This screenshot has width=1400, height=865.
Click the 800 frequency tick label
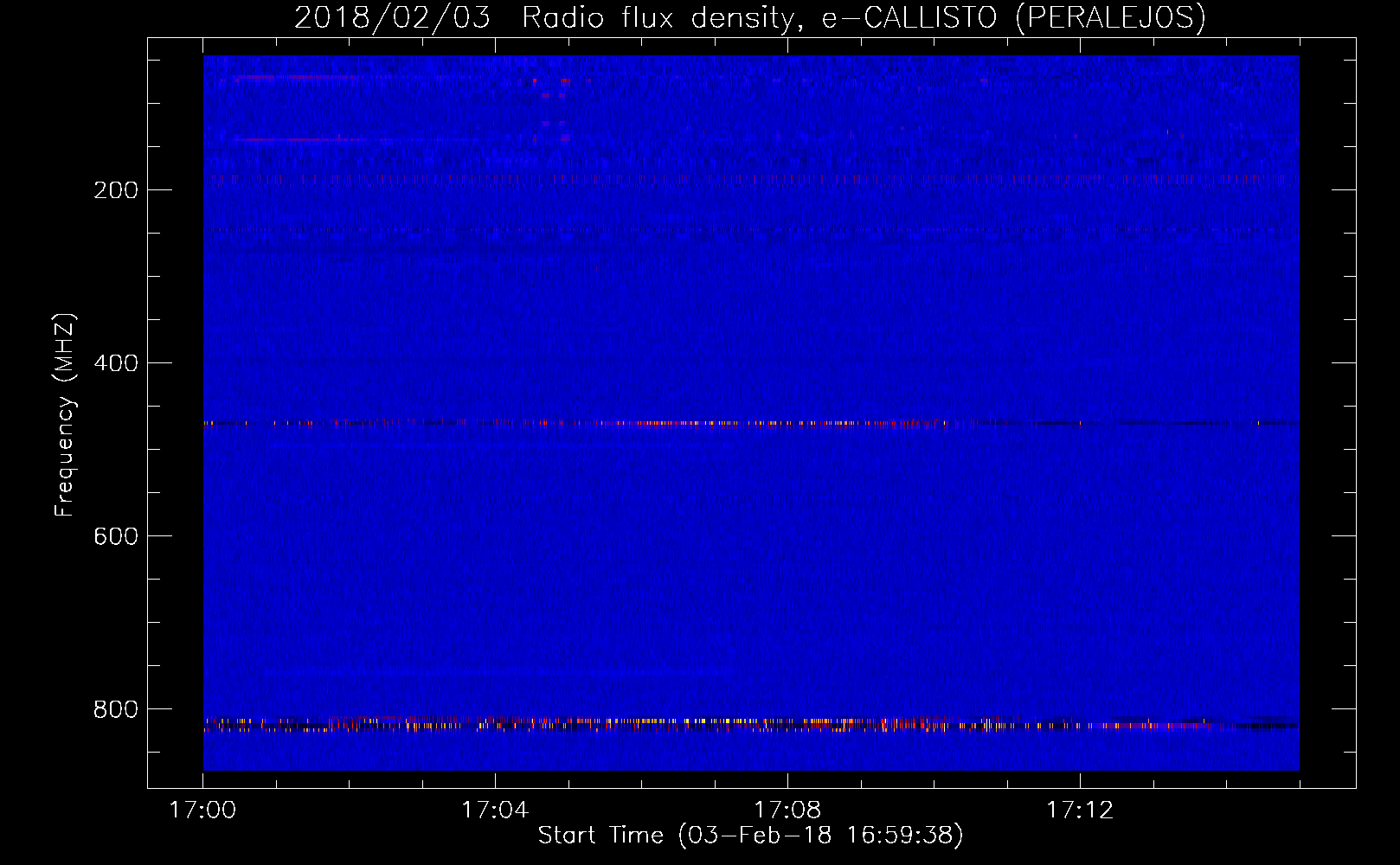tap(116, 709)
